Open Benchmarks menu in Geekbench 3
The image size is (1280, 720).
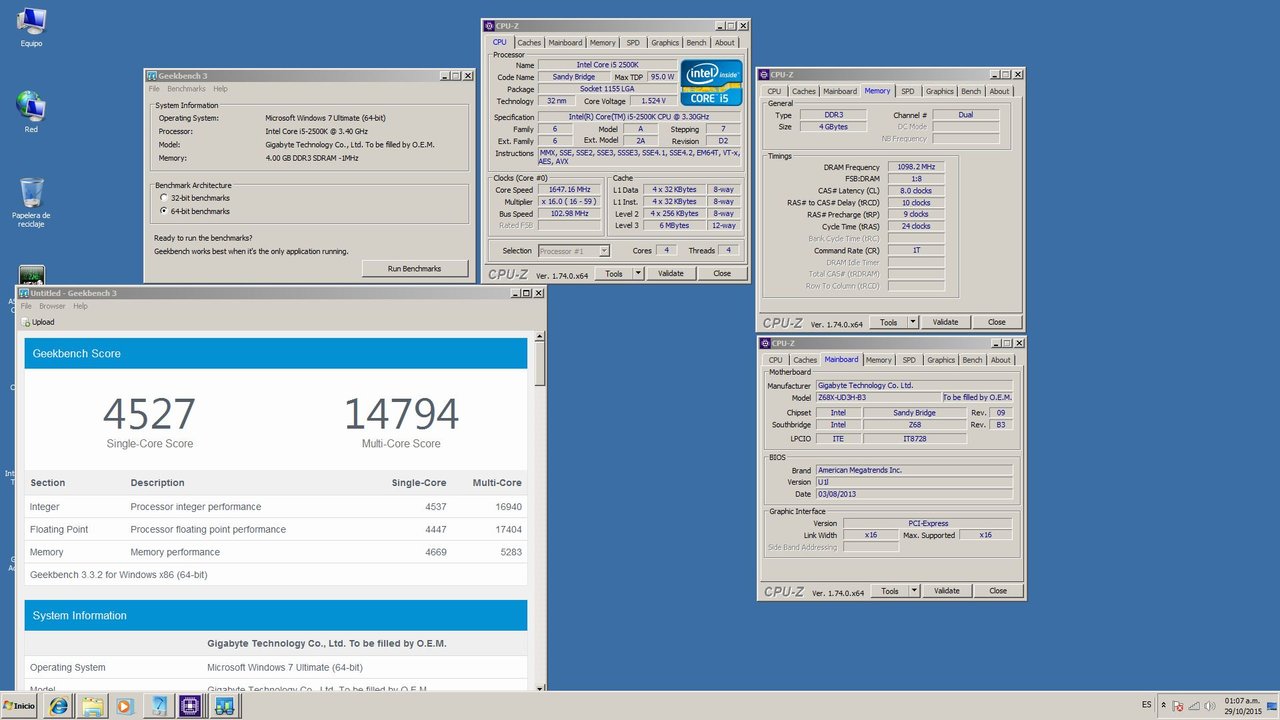click(186, 89)
